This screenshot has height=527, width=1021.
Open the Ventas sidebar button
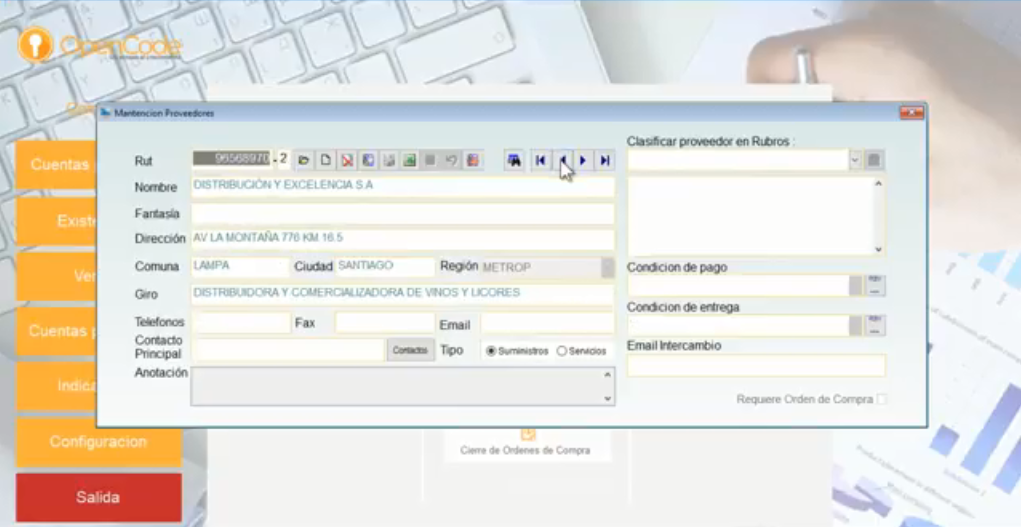click(x=56, y=276)
